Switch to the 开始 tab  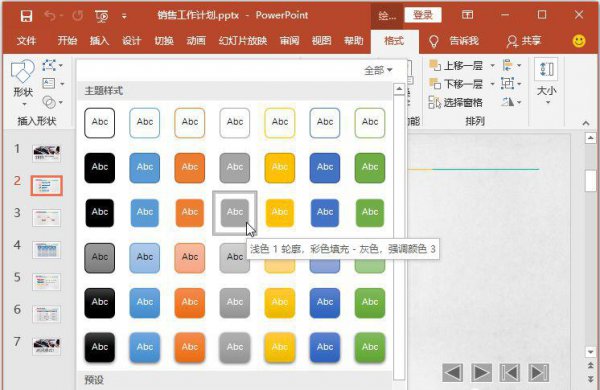[x=67, y=41]
